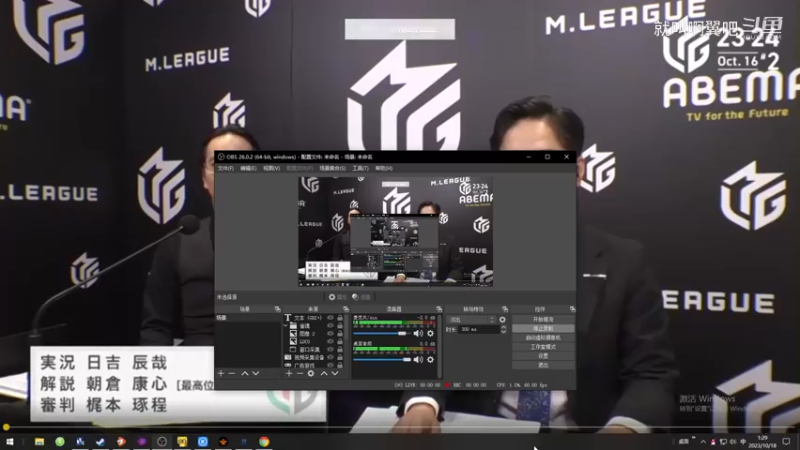Screen dimensions: 800x450
Task: Pop out the 混音器 audio mixer dock
Action: [x=439, y=309]
